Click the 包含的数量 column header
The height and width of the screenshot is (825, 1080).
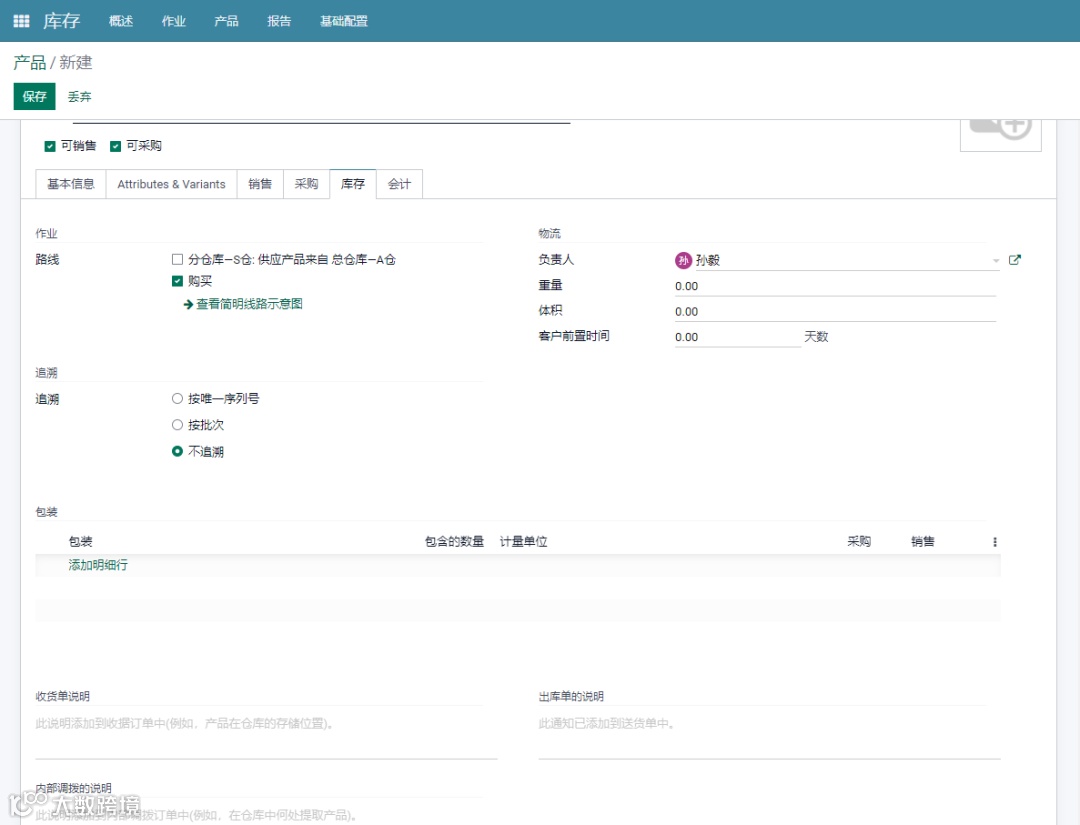[455, 542]
